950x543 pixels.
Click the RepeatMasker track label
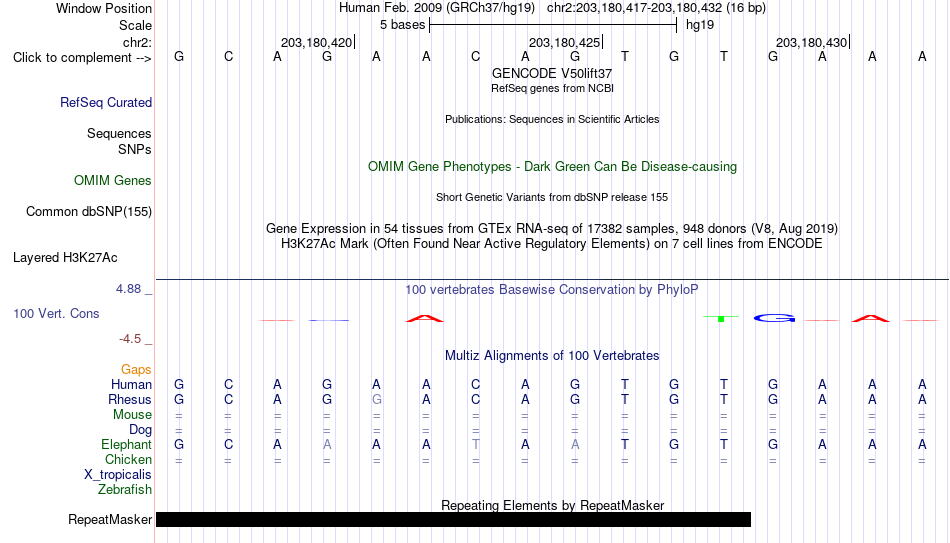(110, 519)
